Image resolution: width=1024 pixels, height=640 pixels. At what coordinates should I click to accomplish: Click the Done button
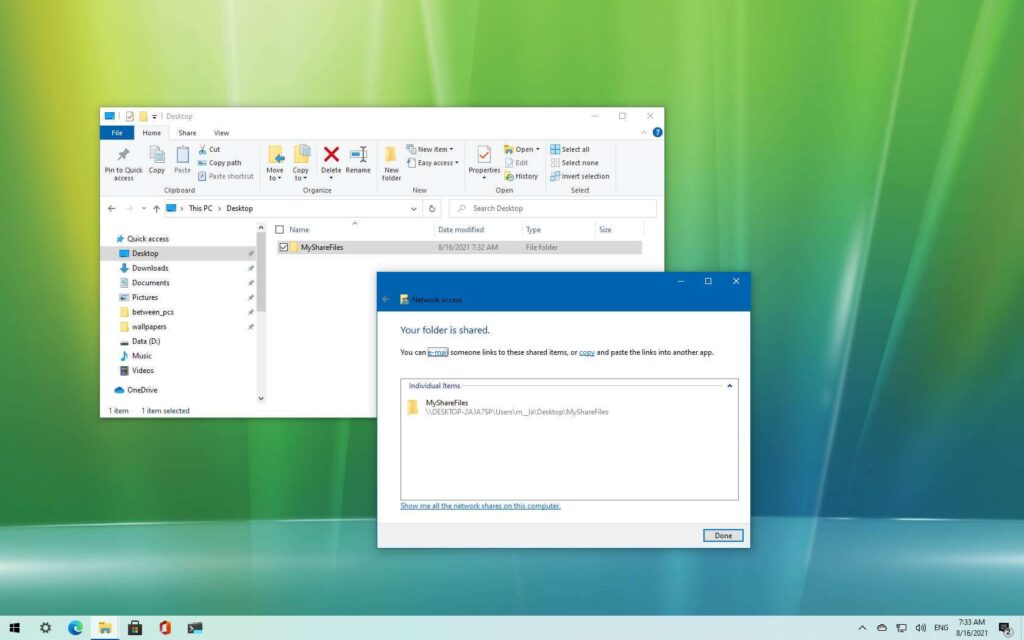(722, 535)
